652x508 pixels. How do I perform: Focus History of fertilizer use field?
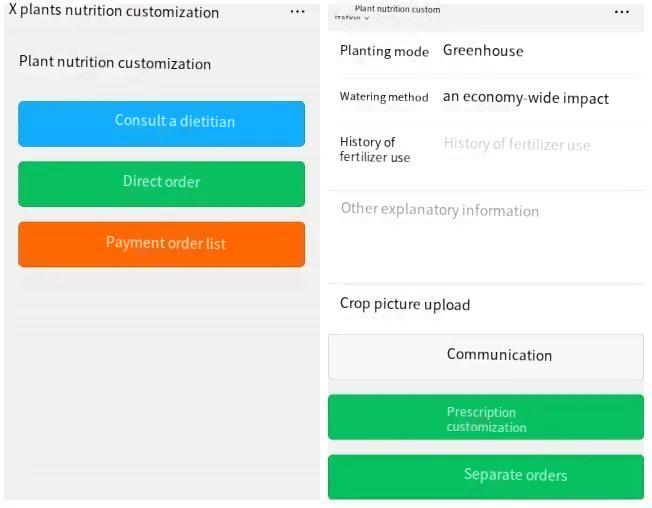[517, 145]
